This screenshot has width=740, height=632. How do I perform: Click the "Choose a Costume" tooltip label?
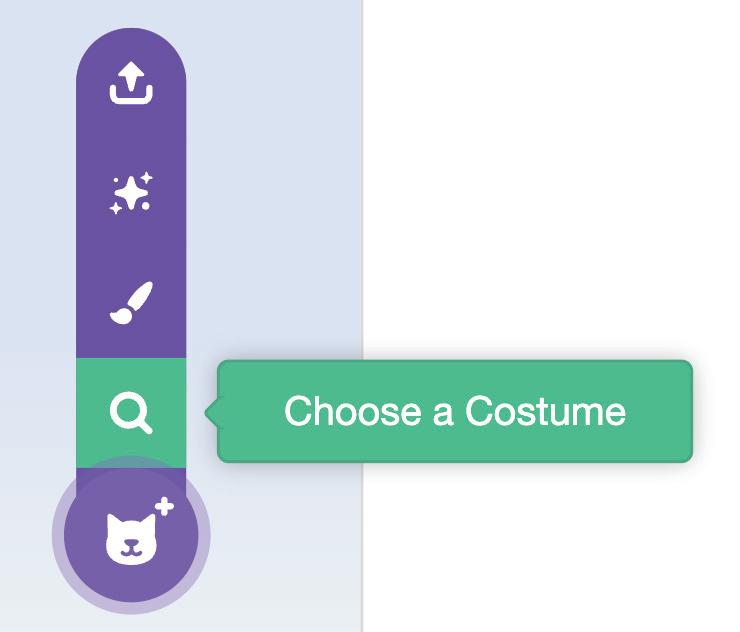[x=454, y=411]
